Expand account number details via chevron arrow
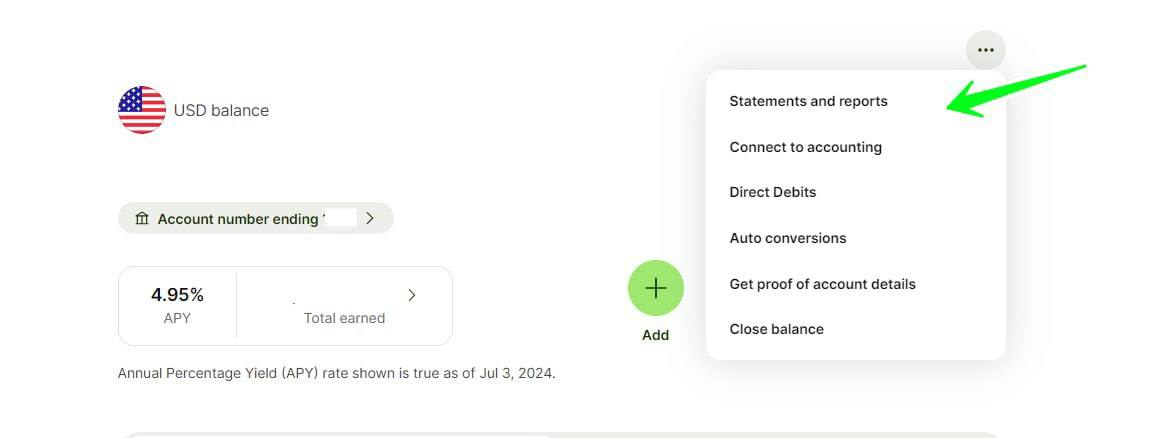Image resolution: width=1157 pixels, height=438 pixels. point(370,218)
